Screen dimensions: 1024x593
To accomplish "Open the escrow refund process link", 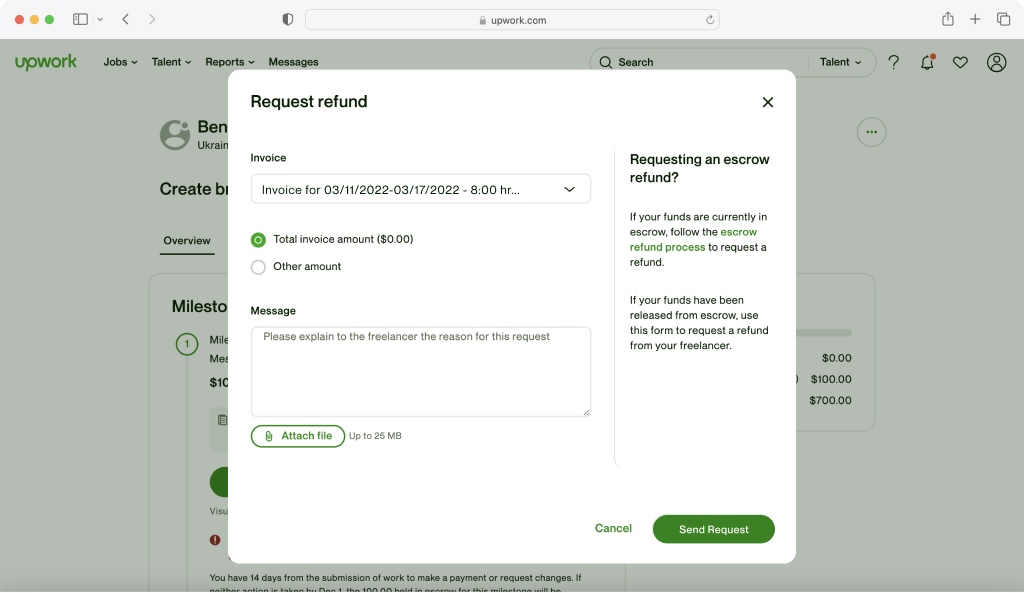I will click(x=667, y=247).
